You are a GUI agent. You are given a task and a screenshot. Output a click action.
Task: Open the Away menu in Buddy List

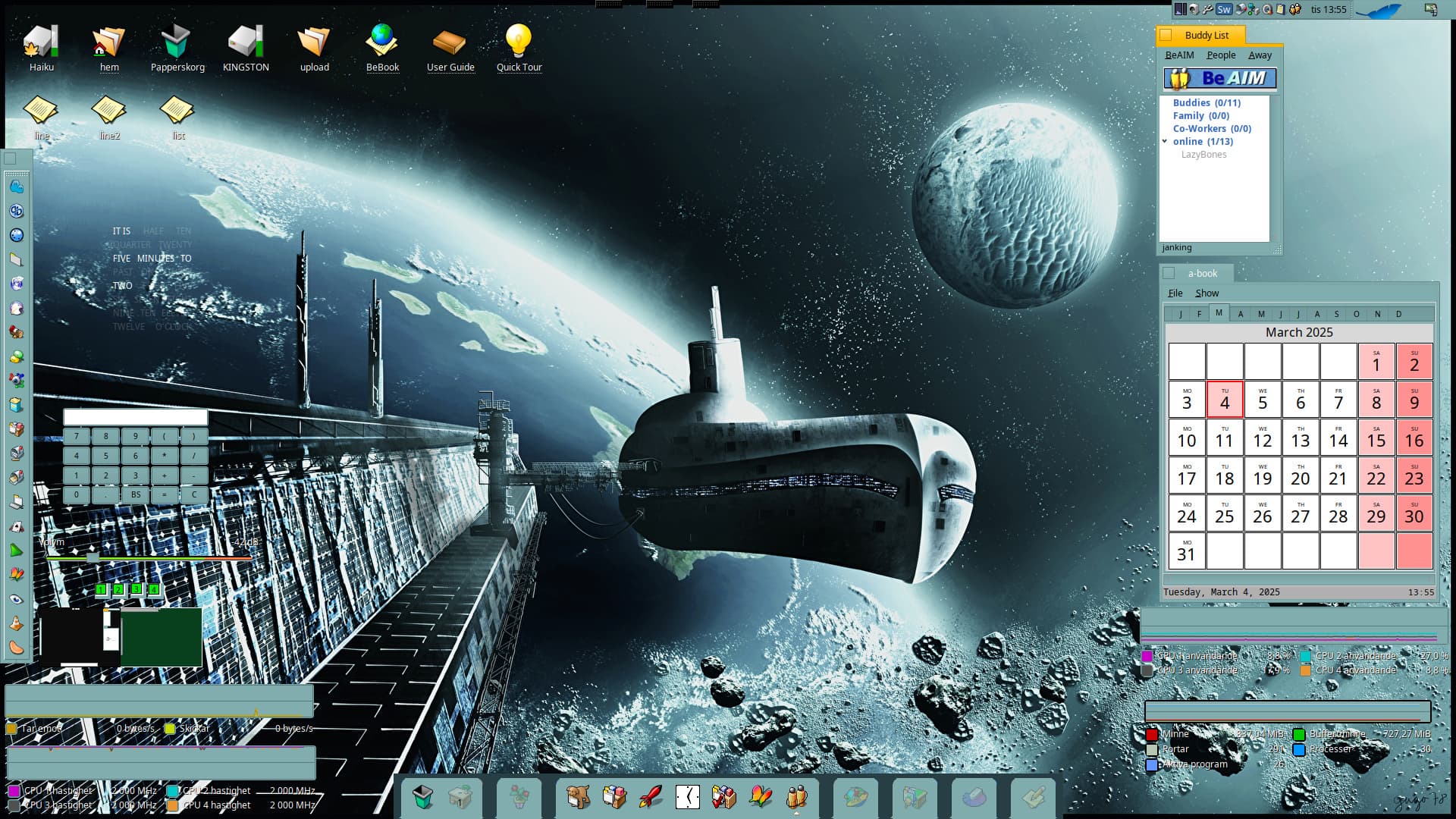tap(1260, 55)
